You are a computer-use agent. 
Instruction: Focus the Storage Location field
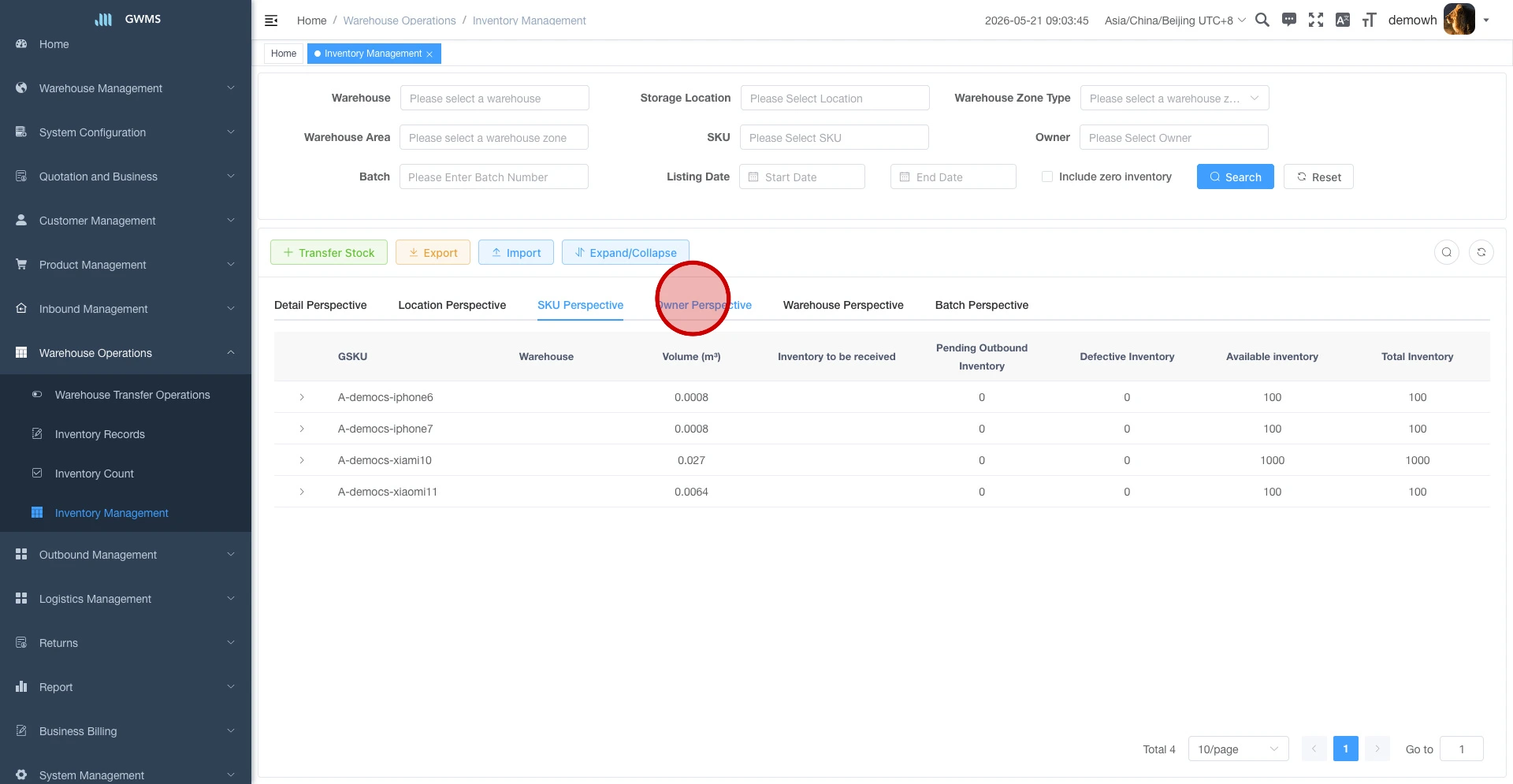[835, 98]
